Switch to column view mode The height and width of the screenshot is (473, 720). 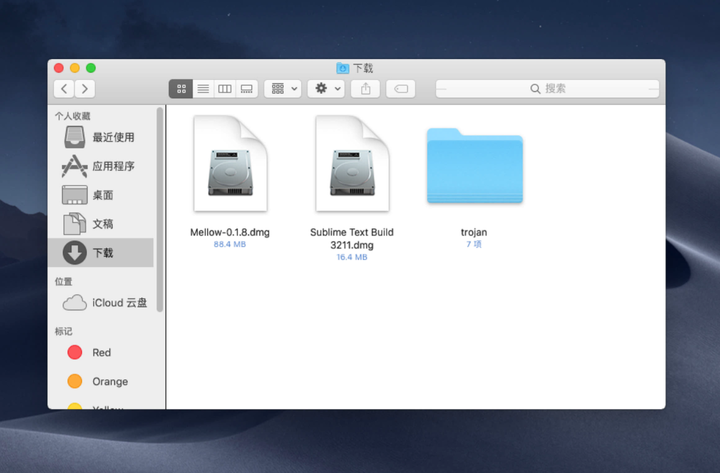(225, 89)
